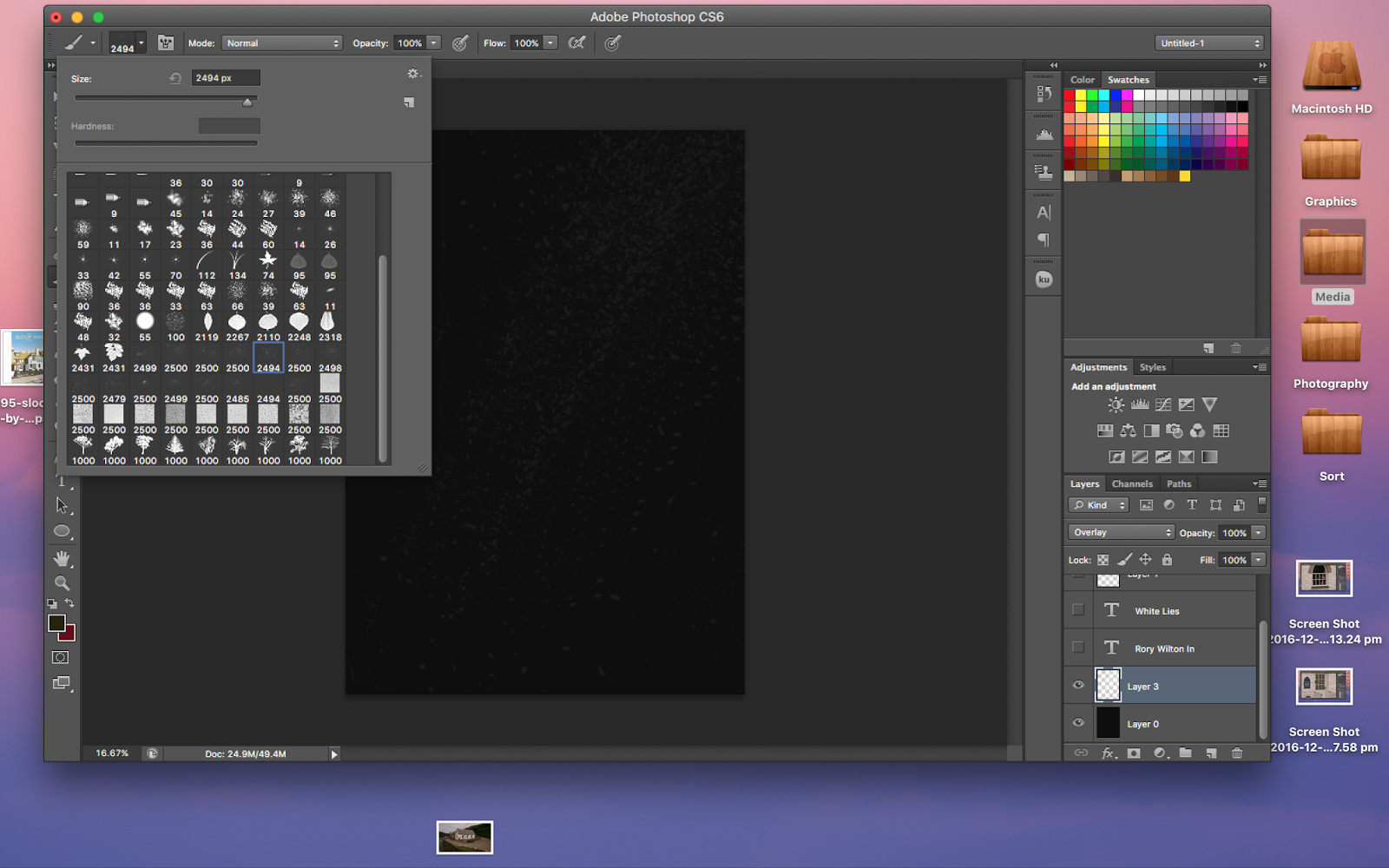Open the Kind filter dropdown
Viewport: 1389px width, 868px height.
(x=1098, y=505)
